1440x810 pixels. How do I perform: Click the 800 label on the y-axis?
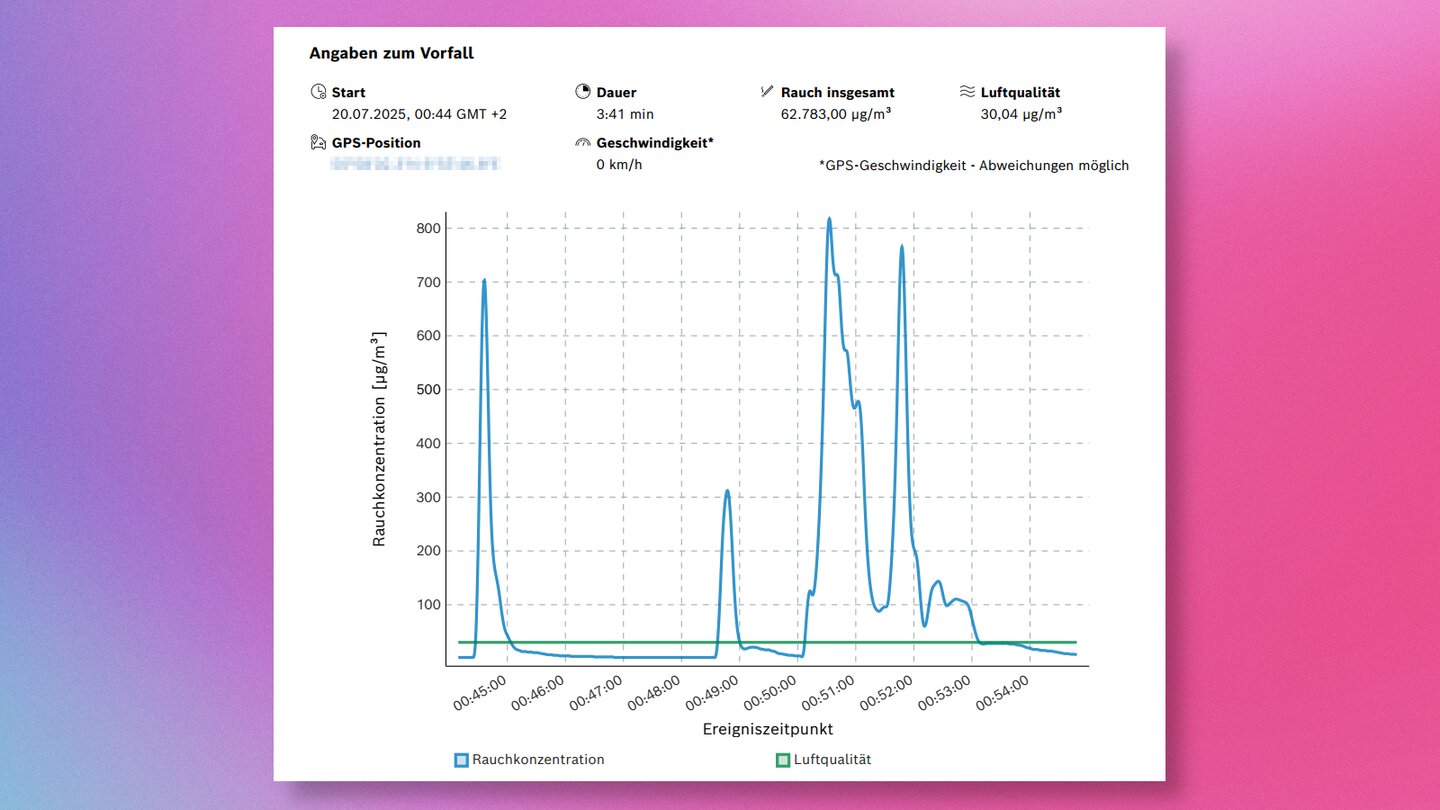[x=428, y=228]
